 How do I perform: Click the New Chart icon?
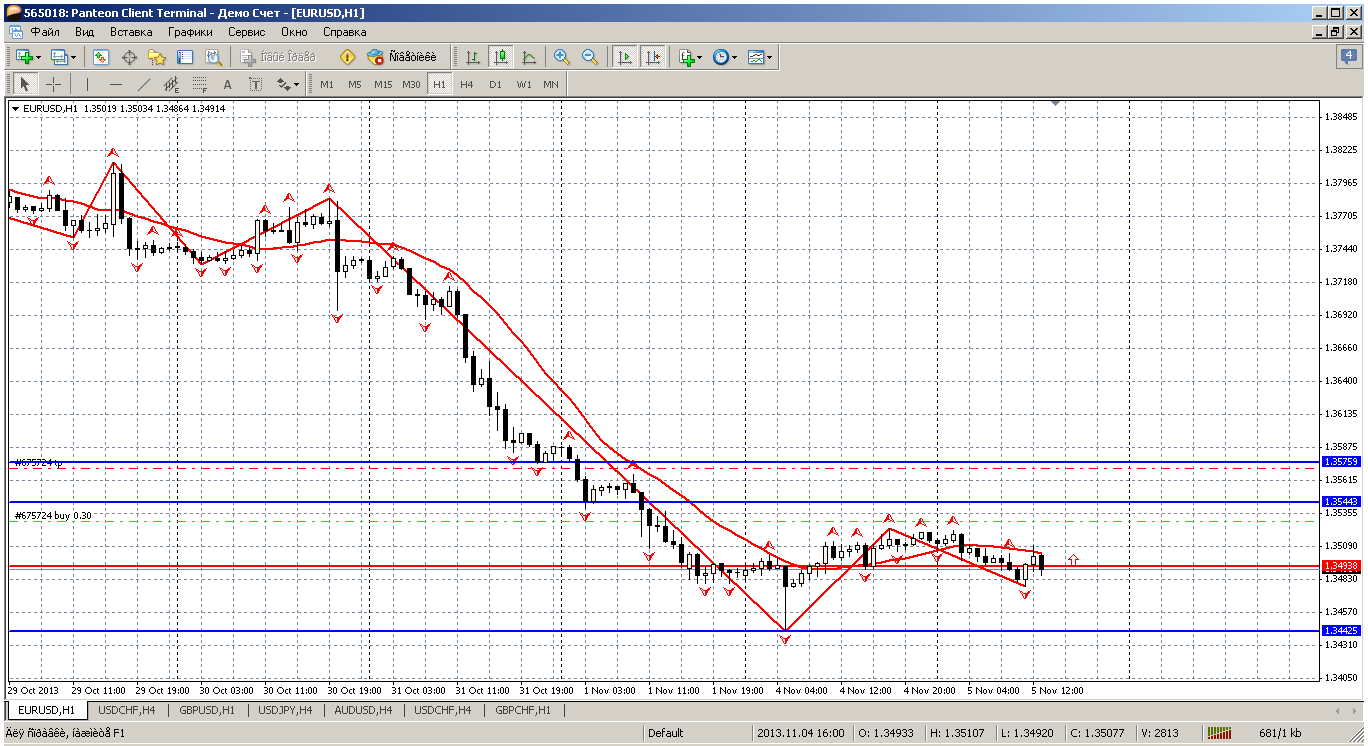tap(23, 58)
